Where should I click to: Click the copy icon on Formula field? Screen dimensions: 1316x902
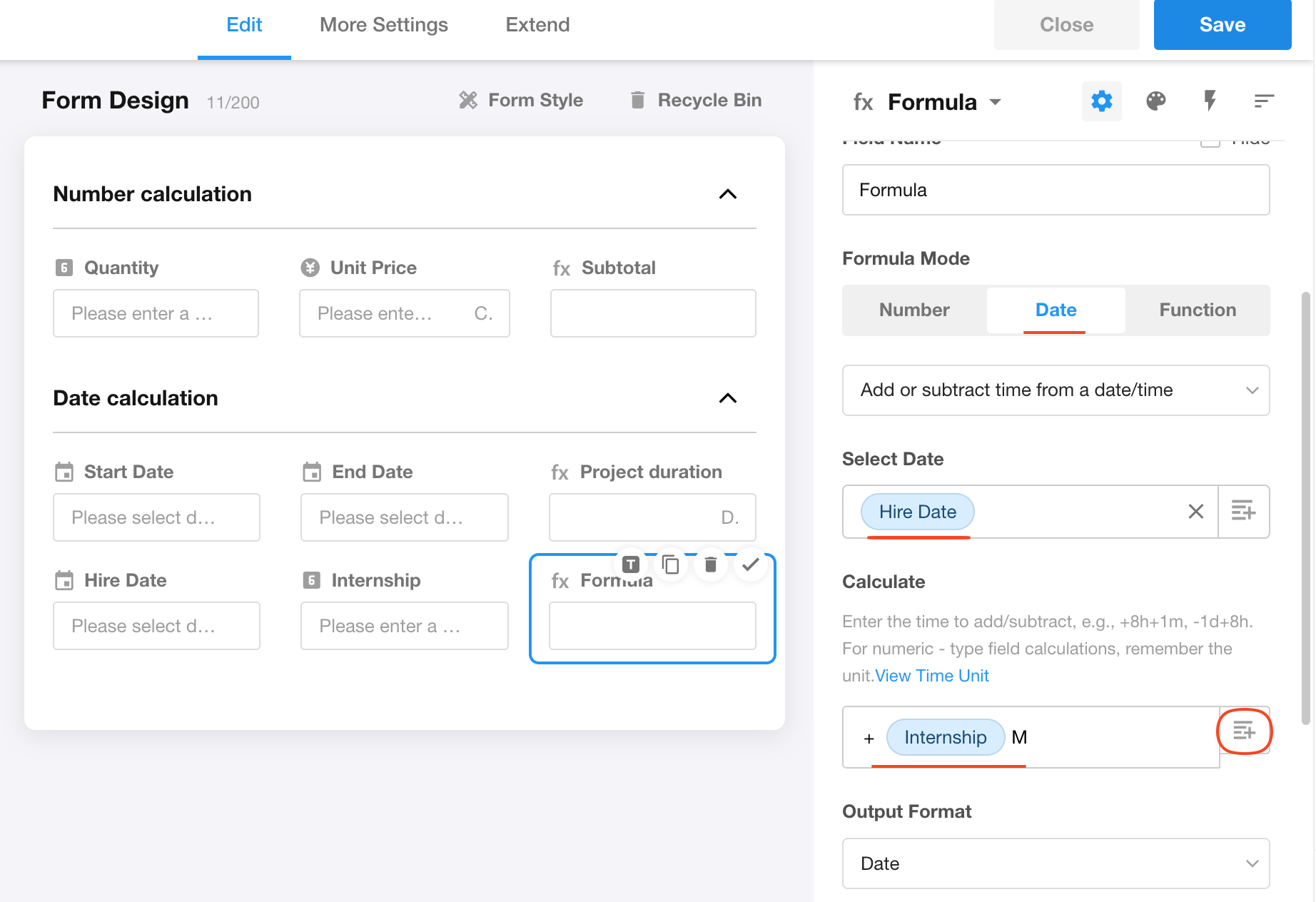670,565
